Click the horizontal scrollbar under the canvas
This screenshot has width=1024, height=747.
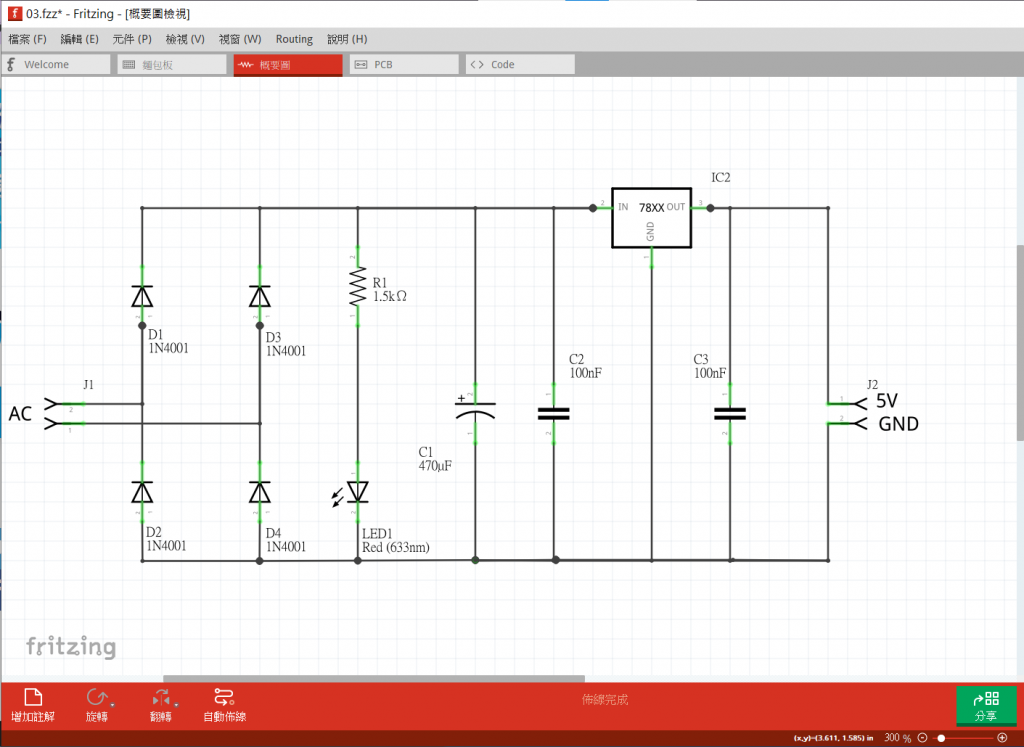click(374, 678)
